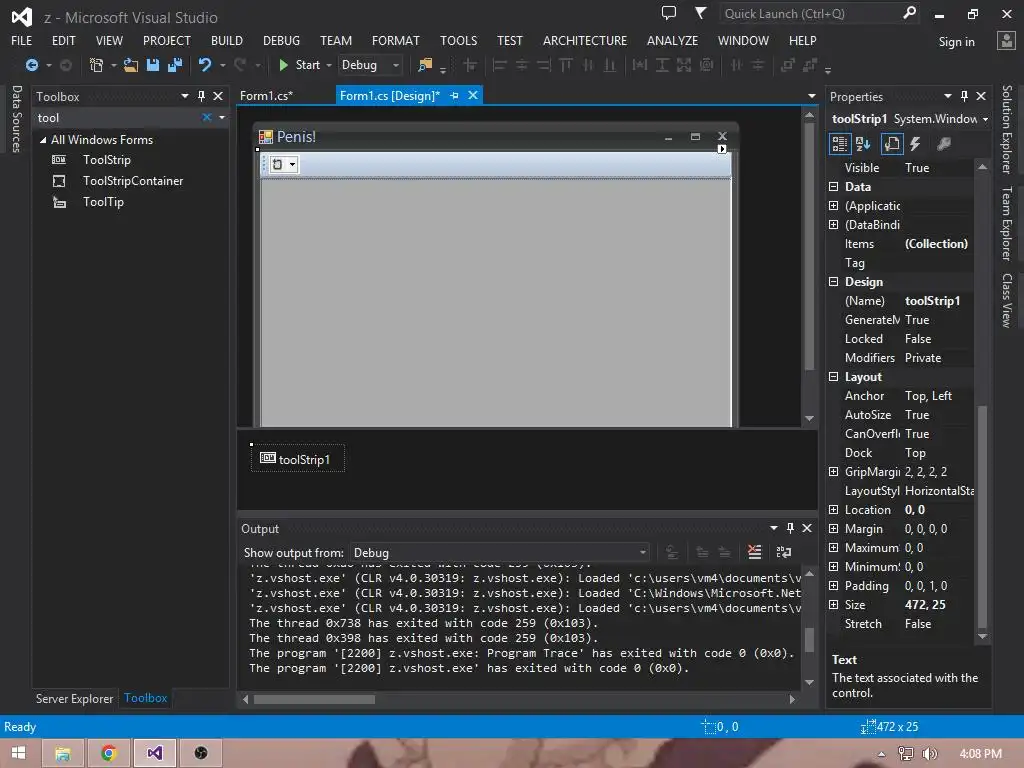1024x768 pixels.
Task: Open the Start button dropdown arrow
Action: click(x=329, y=65)
